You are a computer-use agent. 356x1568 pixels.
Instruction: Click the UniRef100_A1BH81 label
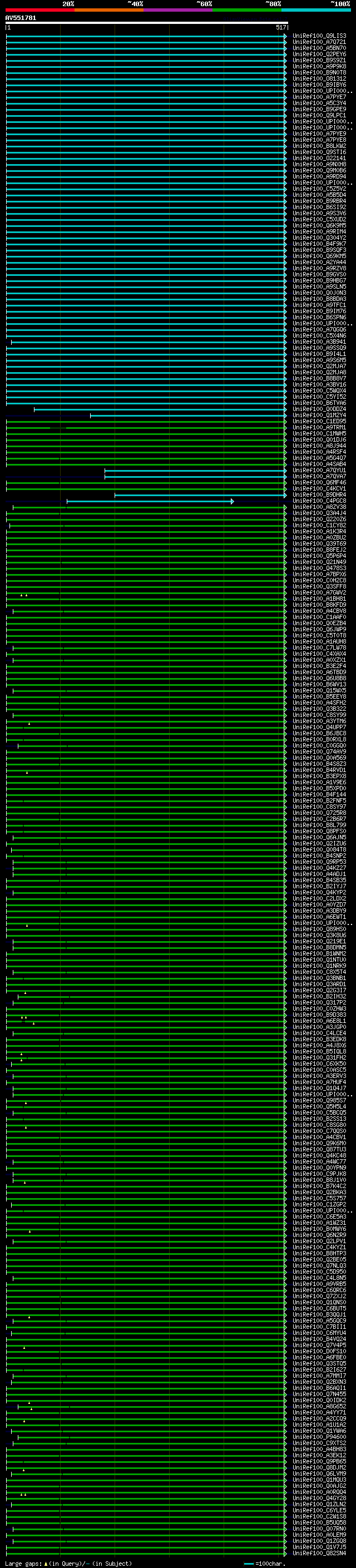tap(319, 599)
